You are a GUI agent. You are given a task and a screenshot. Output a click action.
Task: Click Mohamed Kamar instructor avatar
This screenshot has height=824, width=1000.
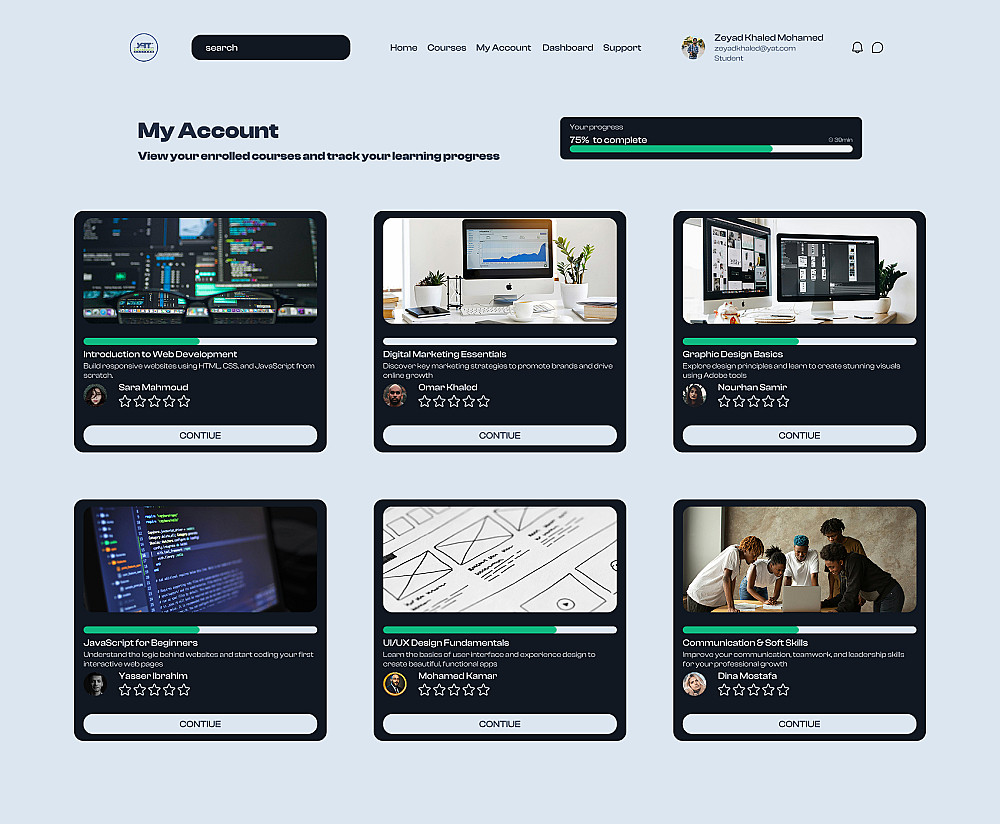395,684
